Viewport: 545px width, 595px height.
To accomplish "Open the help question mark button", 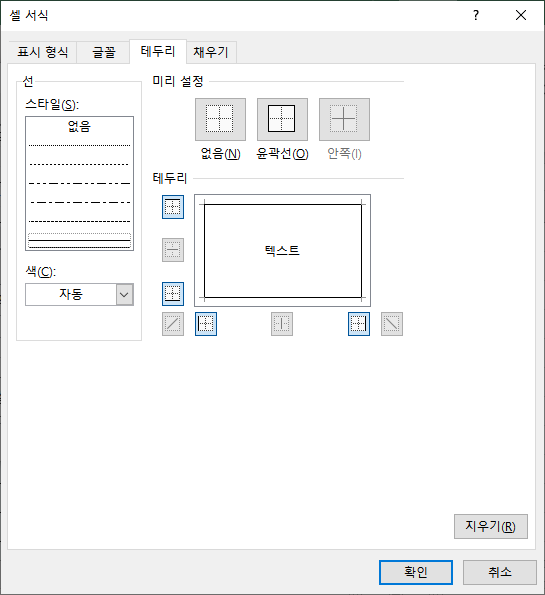I will point(476,15).
